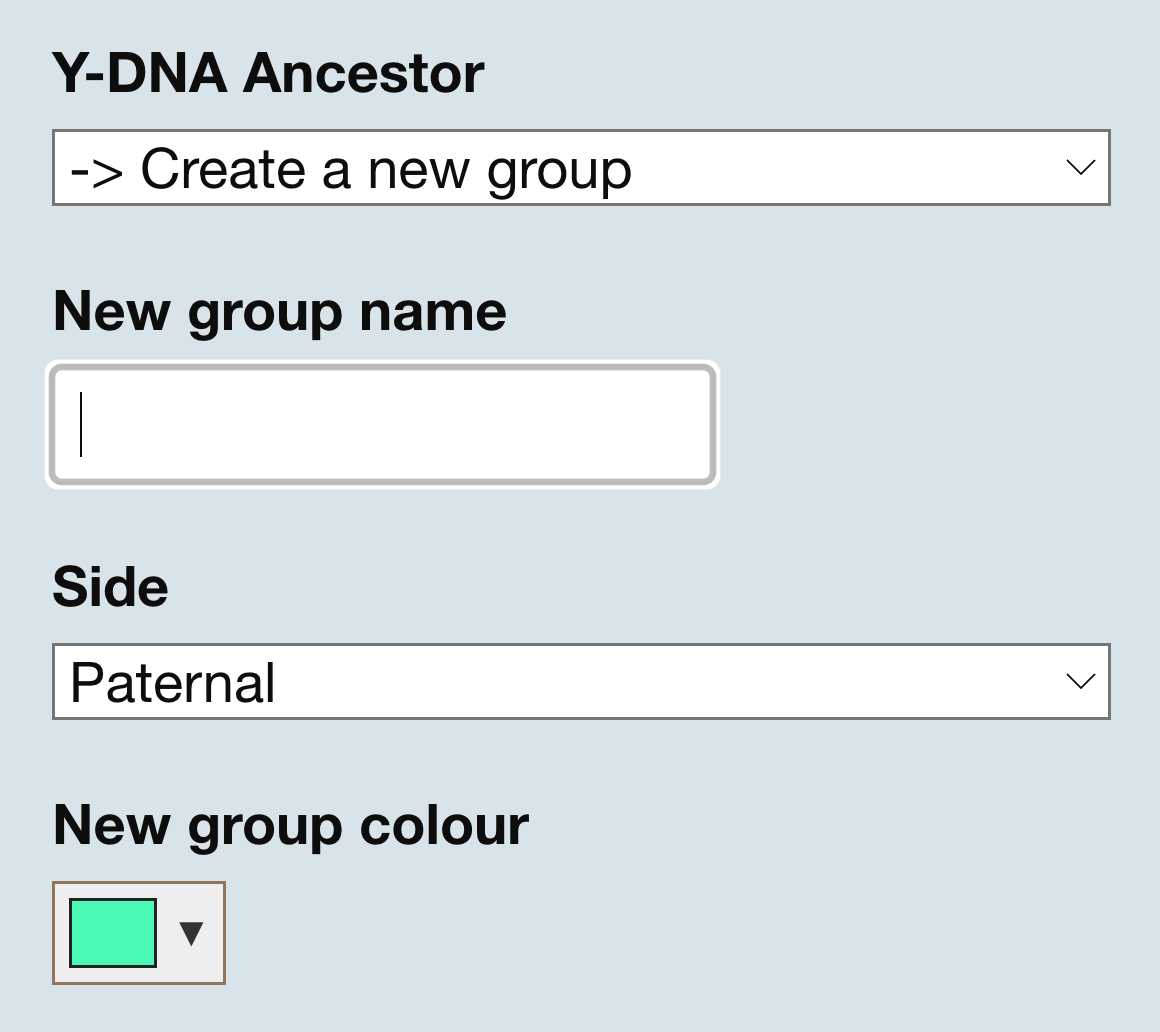Viewport: 1160px width, 1032px height.
Task: Open the chevron arrow beside Paternal
Action: coord(1080,682)
